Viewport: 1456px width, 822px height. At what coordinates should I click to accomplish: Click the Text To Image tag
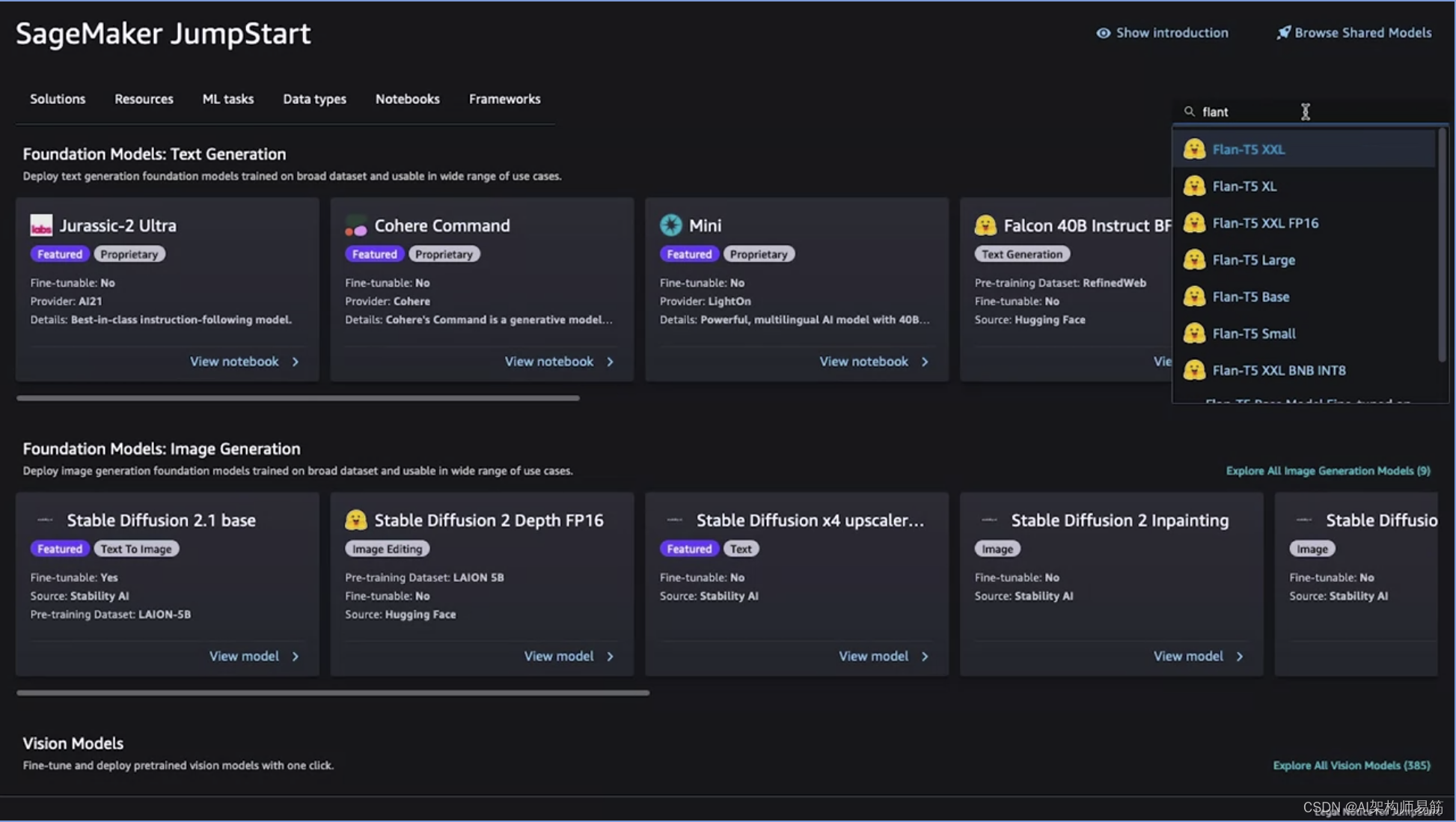tap(136, 549)
